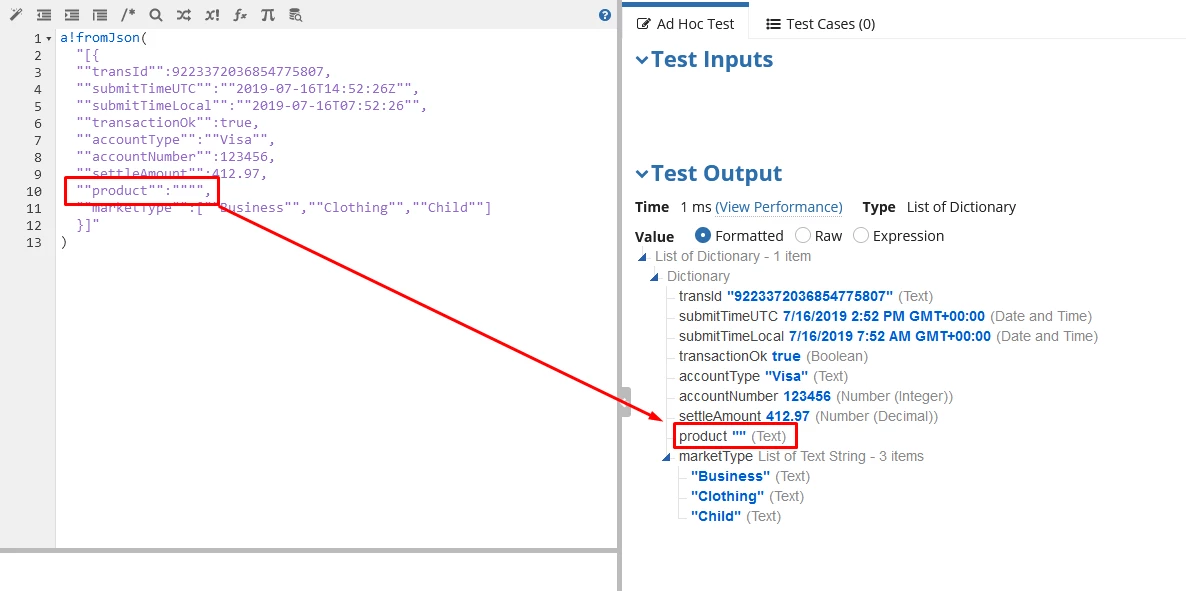
Task: Click the panel splitter handle between editor and test pane
Action: coord(624,402)
